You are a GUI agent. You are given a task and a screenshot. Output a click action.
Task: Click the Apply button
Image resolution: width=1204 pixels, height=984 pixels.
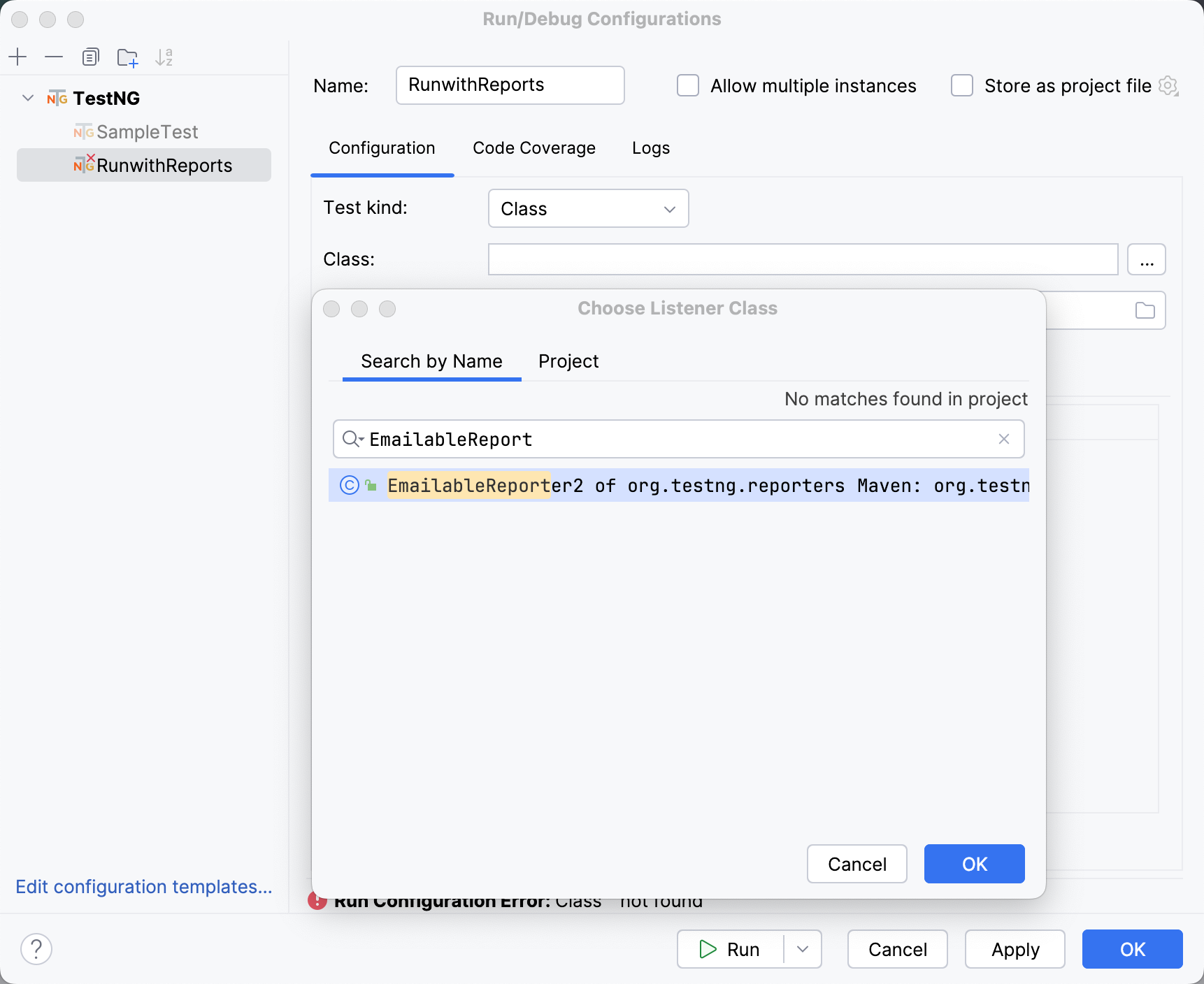(1015, 949)
